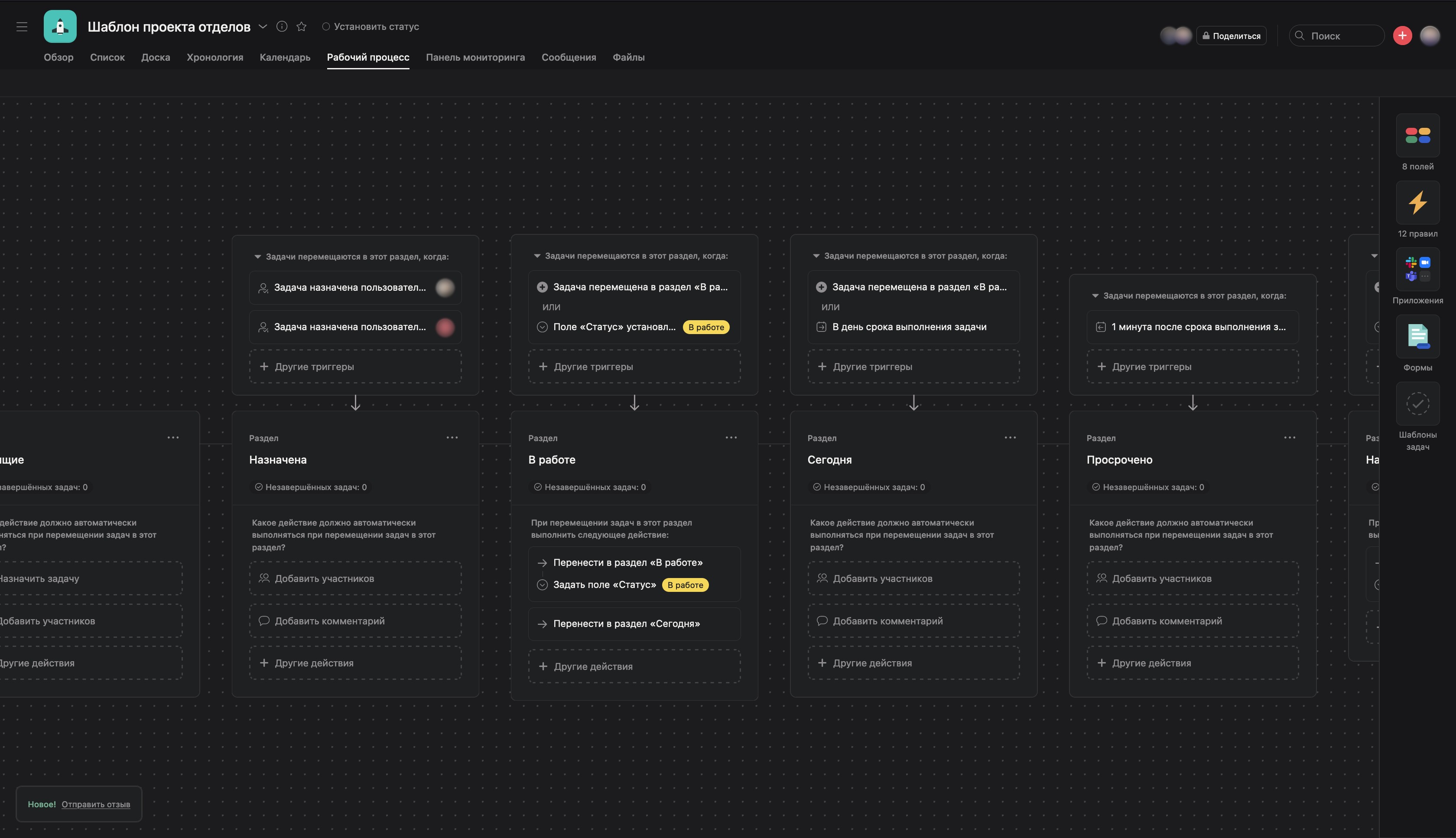Select Добавить комментарий in Сегодня section

click(913, 621)
